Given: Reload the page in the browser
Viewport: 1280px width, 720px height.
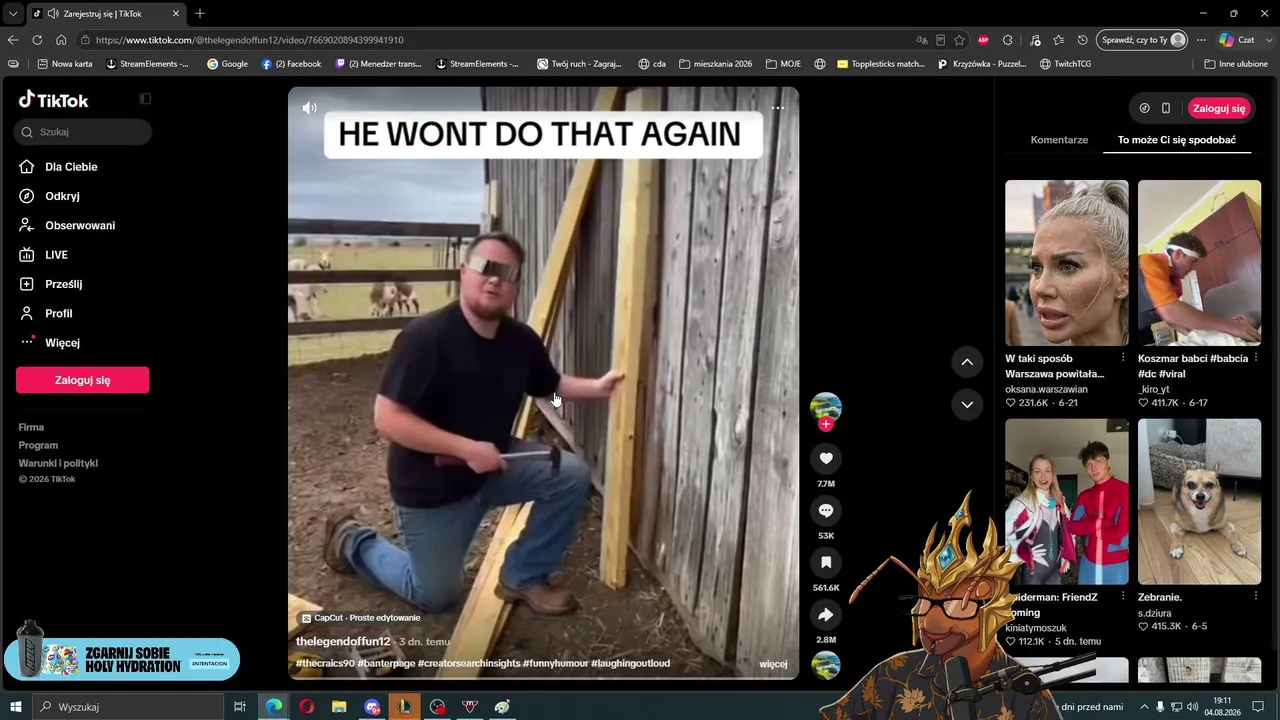Looking at the screenshot, I should coord(37,40).
